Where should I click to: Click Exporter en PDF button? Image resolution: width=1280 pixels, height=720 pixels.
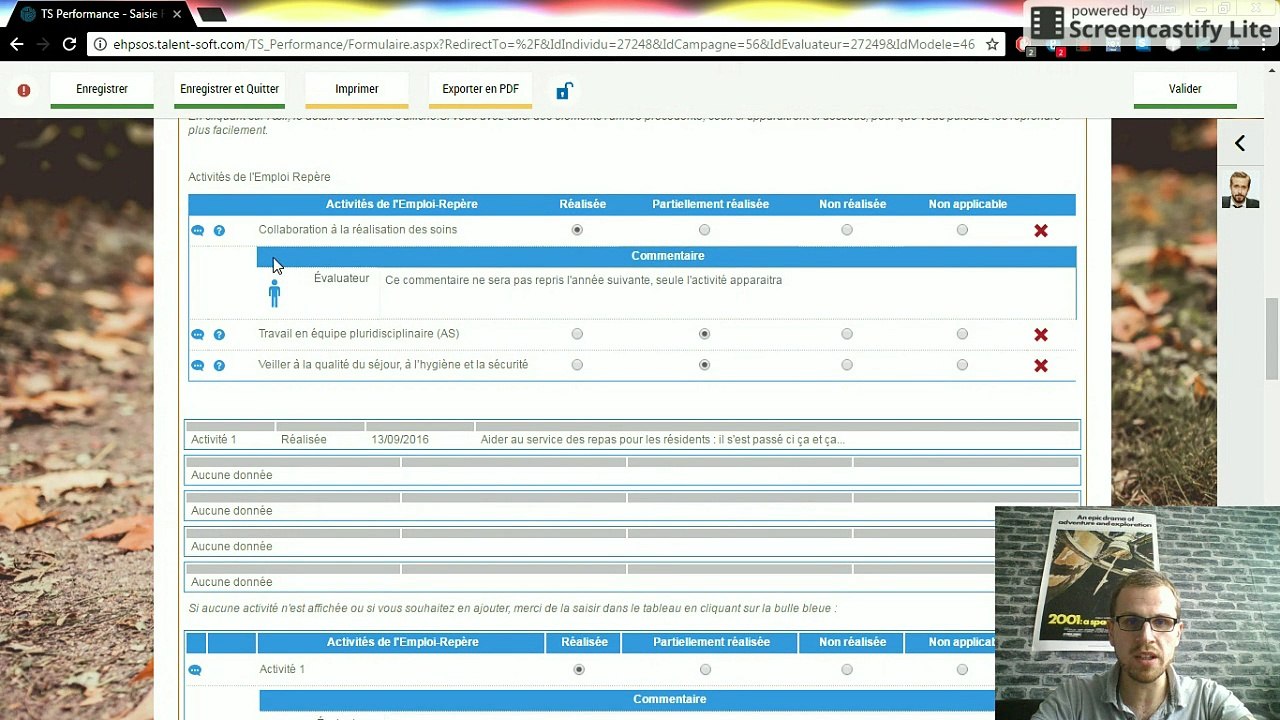pos(480,90)
